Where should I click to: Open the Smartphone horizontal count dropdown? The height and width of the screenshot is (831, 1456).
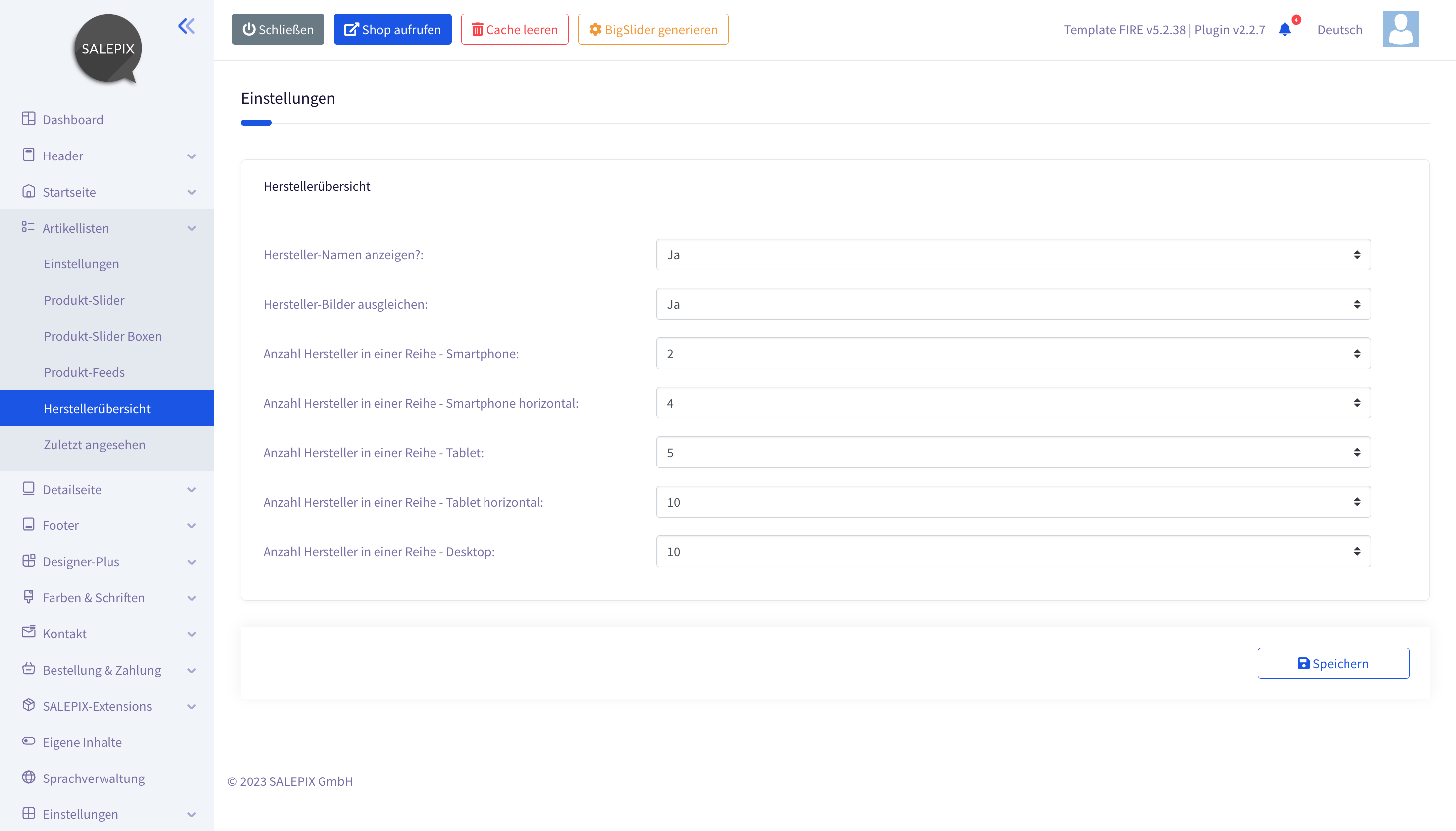pos(1013,403)
